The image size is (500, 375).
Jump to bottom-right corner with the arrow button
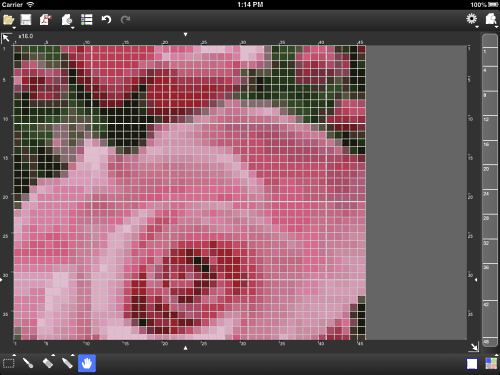click(x=474, y=347)
